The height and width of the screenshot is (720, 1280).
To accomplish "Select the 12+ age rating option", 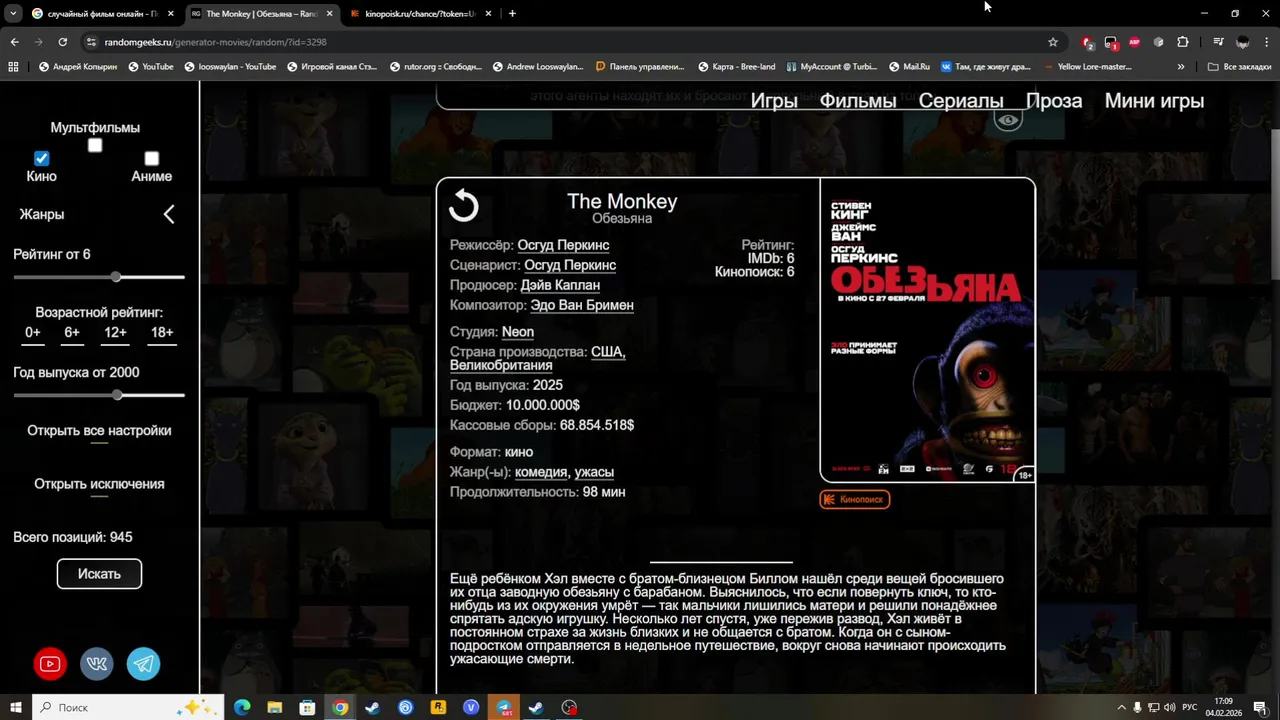I will (x=116, y=333).
